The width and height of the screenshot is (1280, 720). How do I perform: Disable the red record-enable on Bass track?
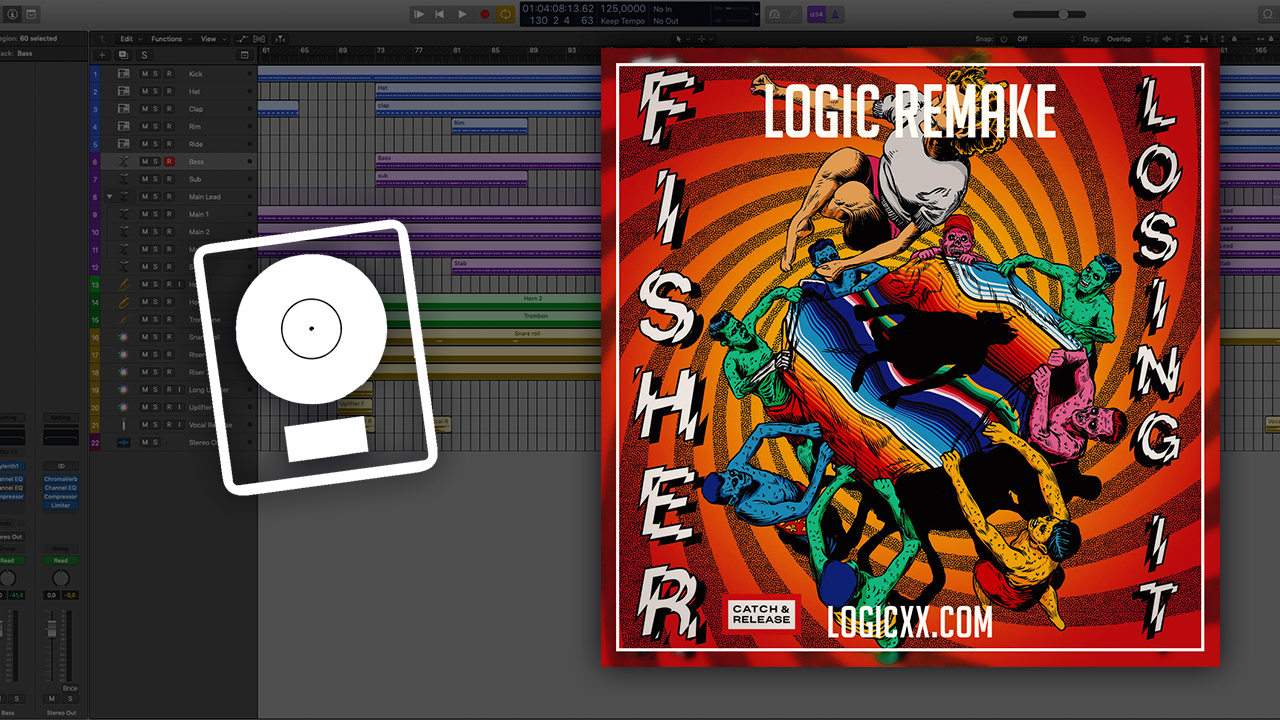(169, 161)
